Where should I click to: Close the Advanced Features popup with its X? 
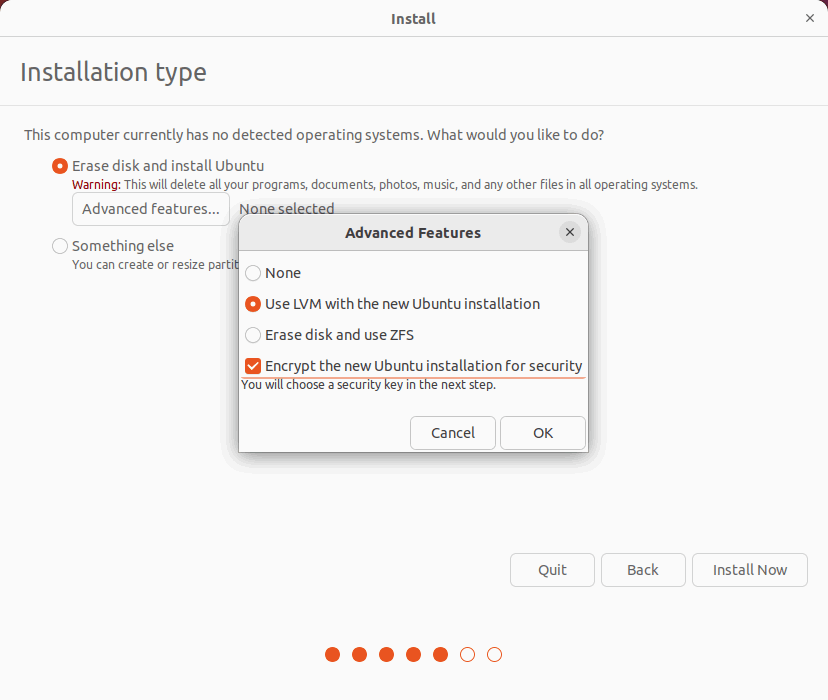(570, 232)
